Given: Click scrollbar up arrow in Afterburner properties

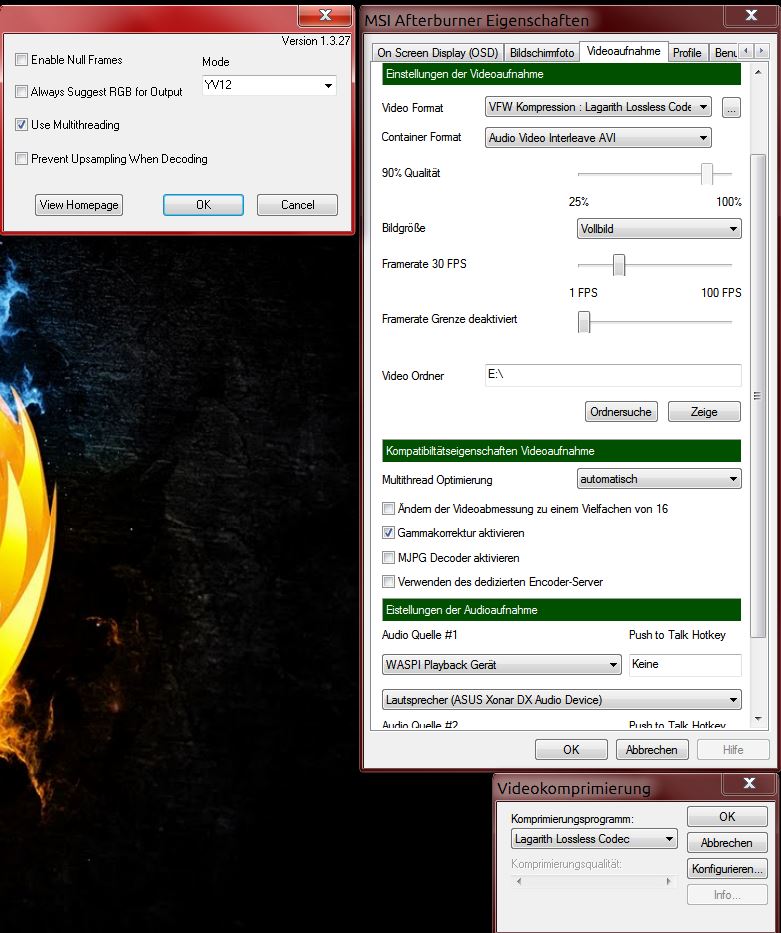Looking at the screenshot, I should tap(758, 72).
